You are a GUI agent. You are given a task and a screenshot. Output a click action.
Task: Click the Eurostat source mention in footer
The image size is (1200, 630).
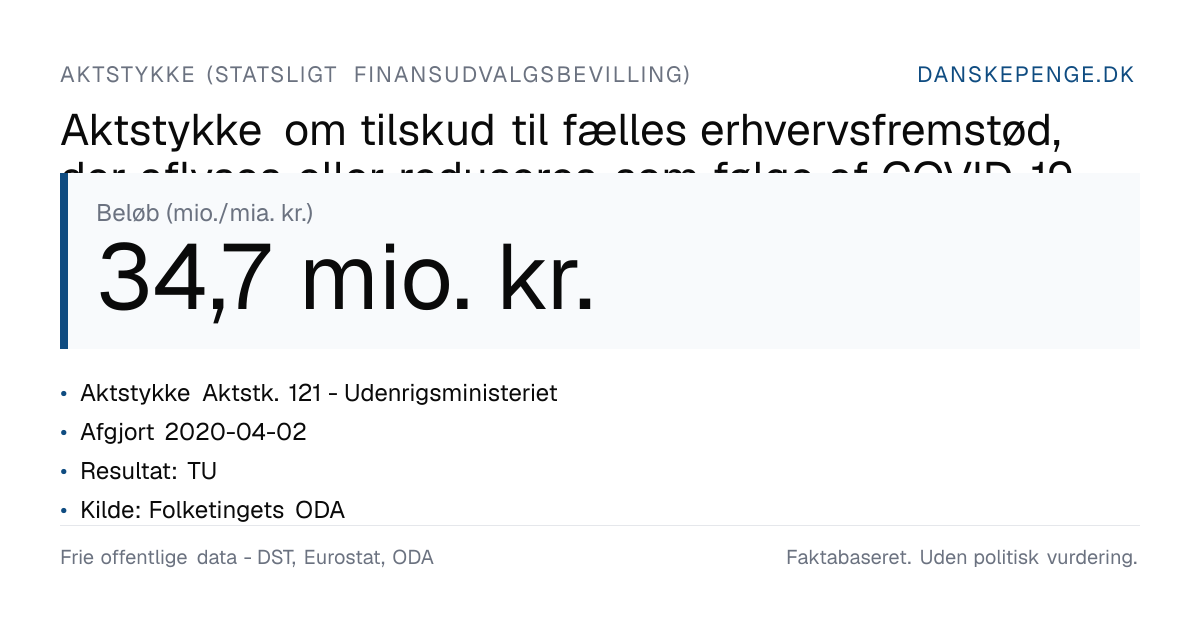(343, 558)
